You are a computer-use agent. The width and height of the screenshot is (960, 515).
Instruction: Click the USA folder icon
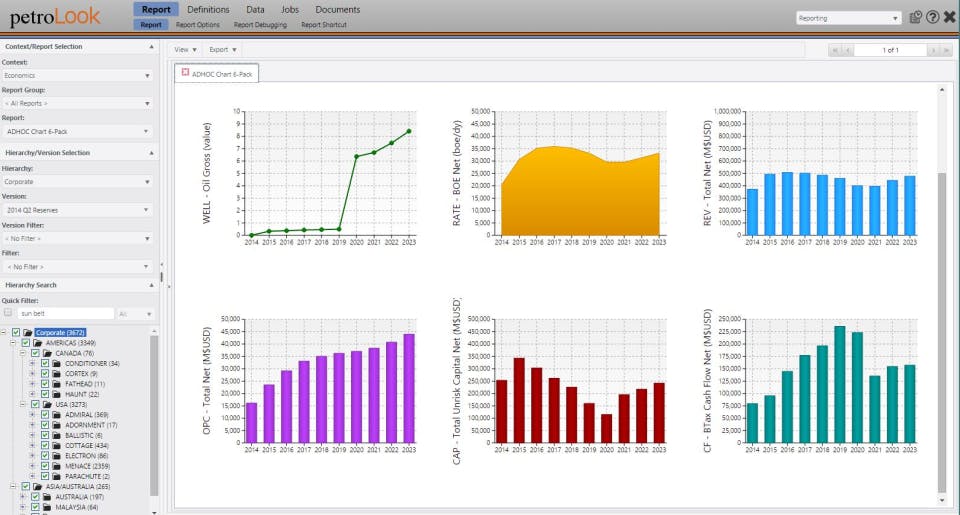[47, 404]
